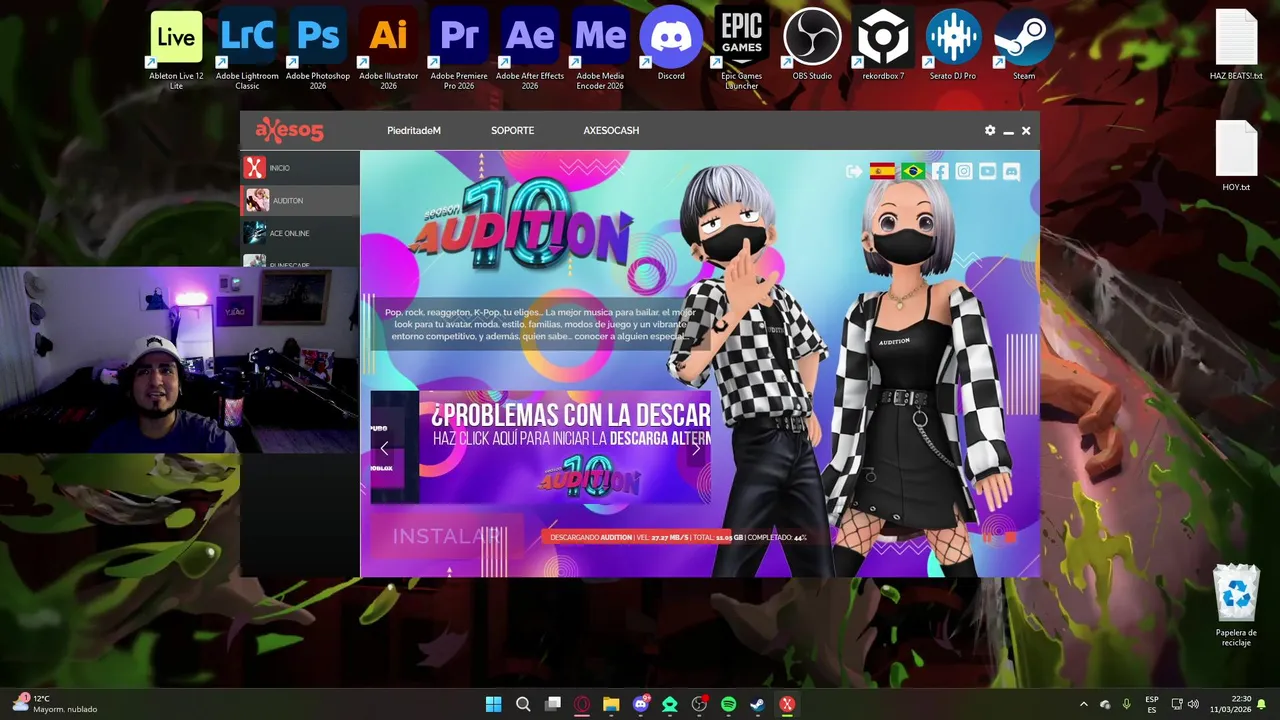Open Axeso5 launcher settings gear
1280x720 pixels.
[x=990, y=131]
